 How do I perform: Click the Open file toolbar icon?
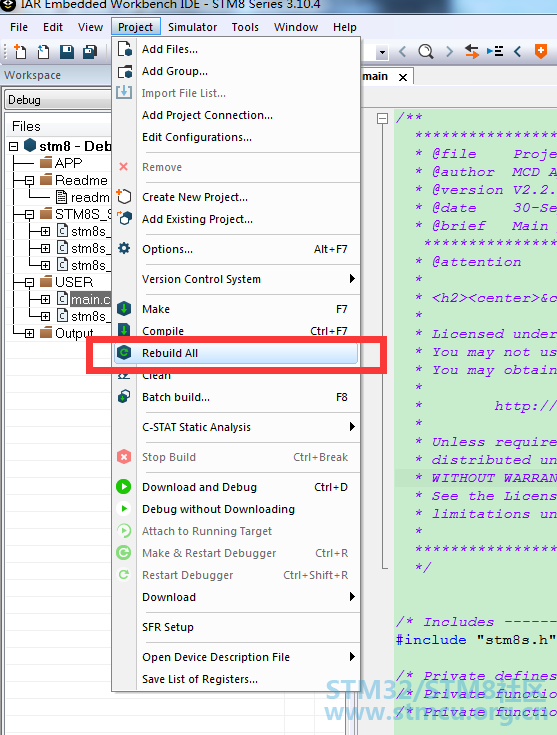pyautogui.click(x=43, y=52)
